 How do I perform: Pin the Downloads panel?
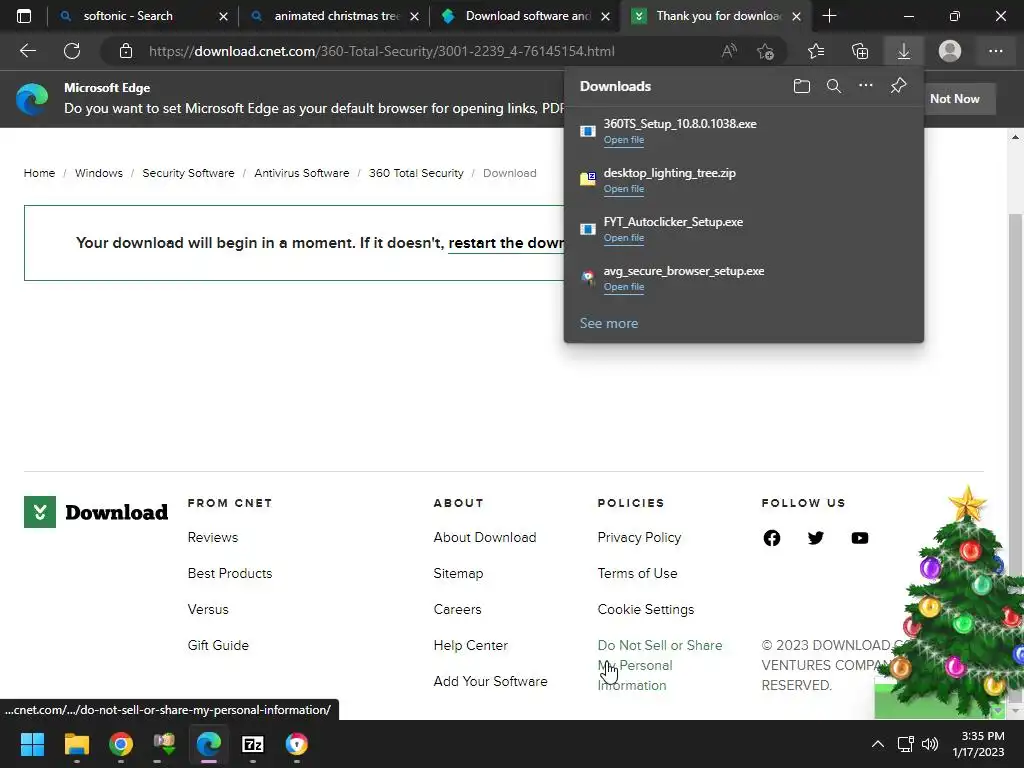899,86
